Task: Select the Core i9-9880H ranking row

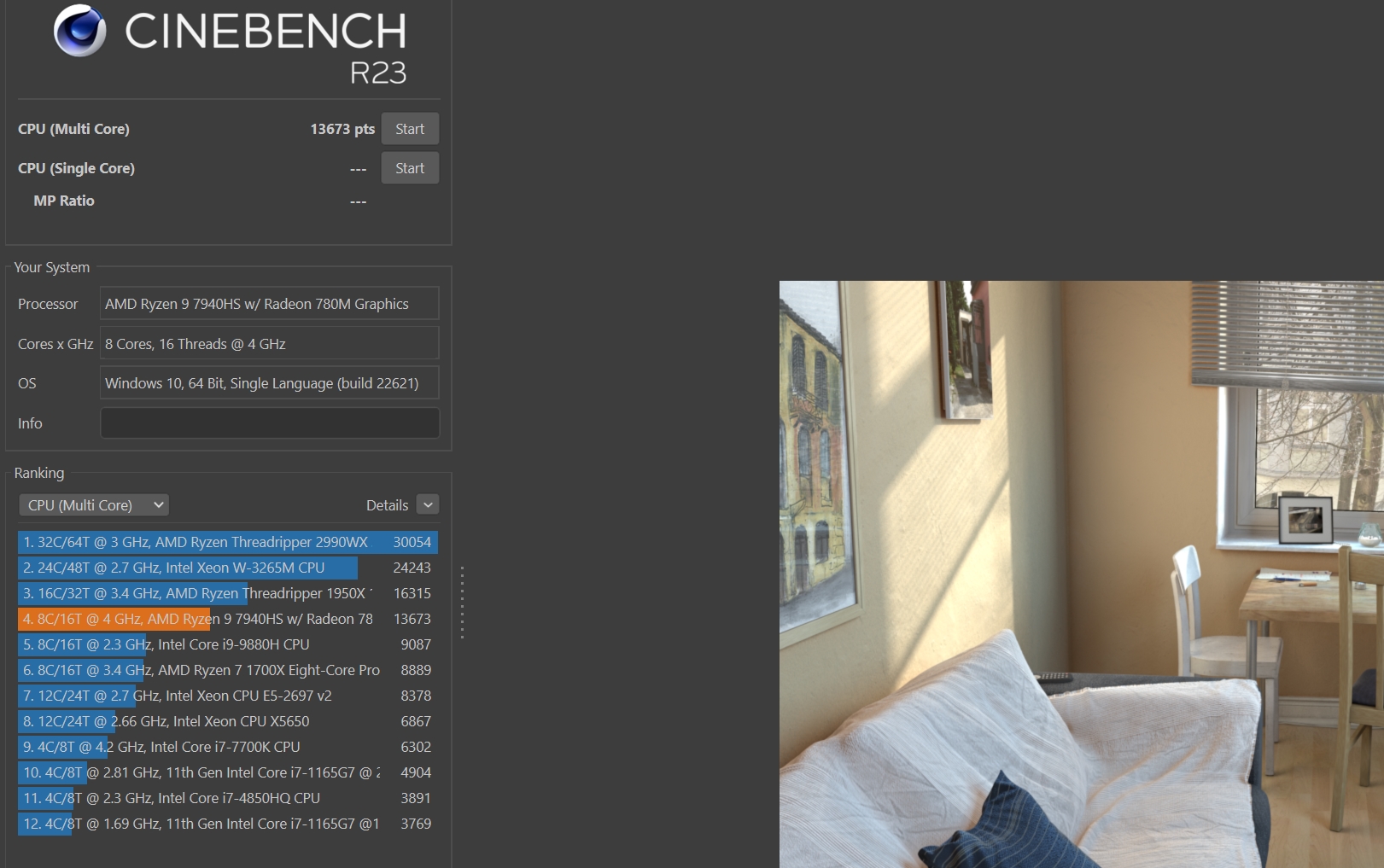Action: [x=227, y=644]
